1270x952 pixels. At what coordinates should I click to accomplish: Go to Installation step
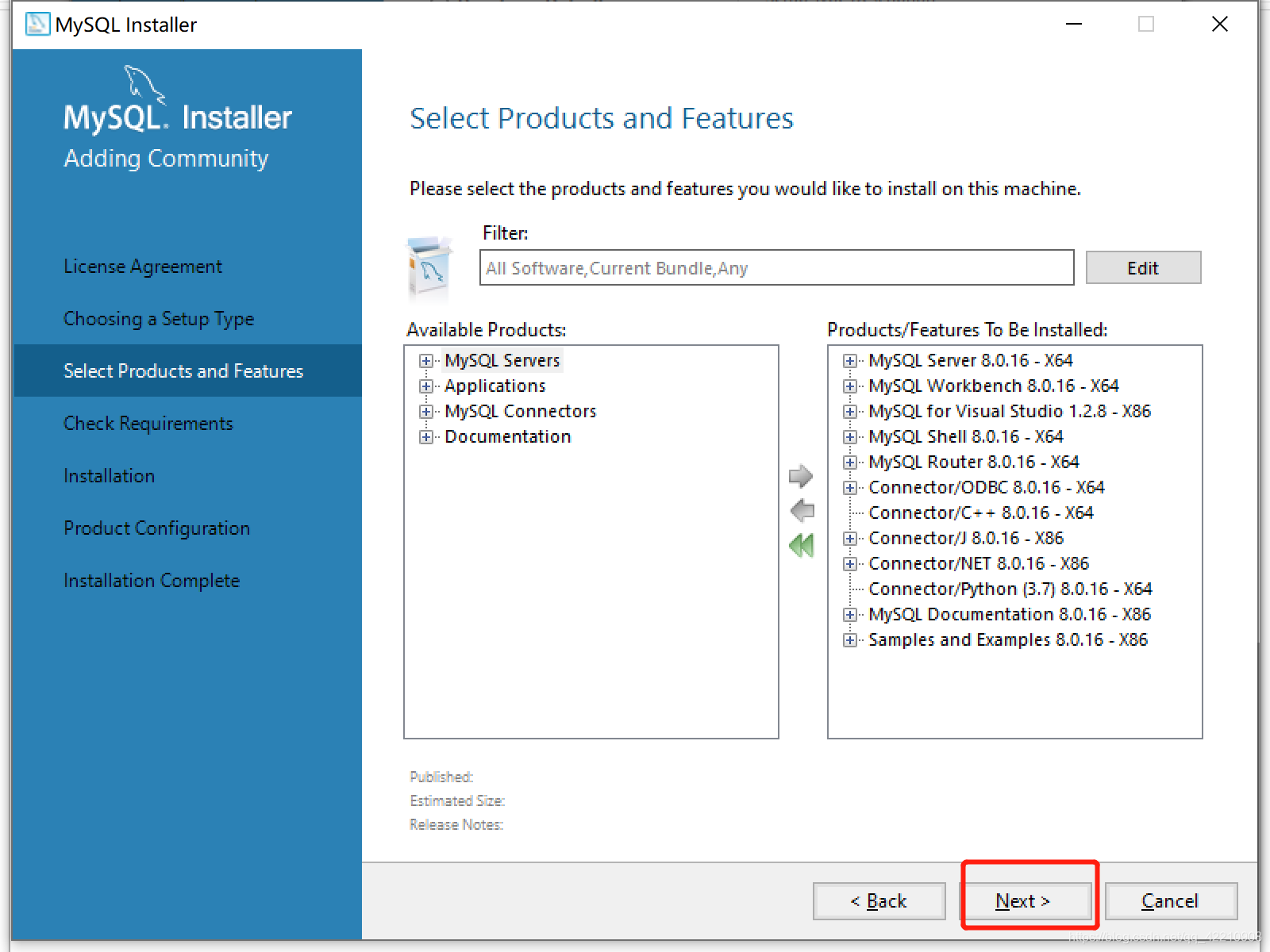click(110, 475)
